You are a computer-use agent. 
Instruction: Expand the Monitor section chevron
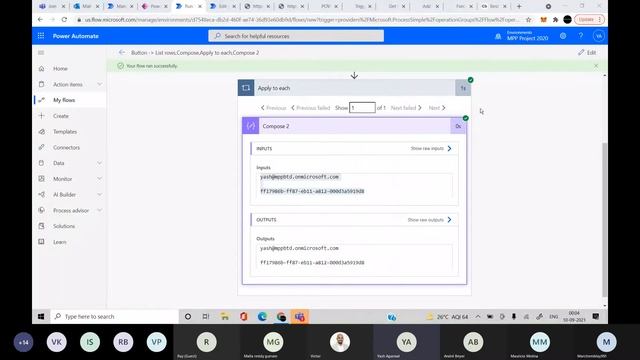click(100, 179)
